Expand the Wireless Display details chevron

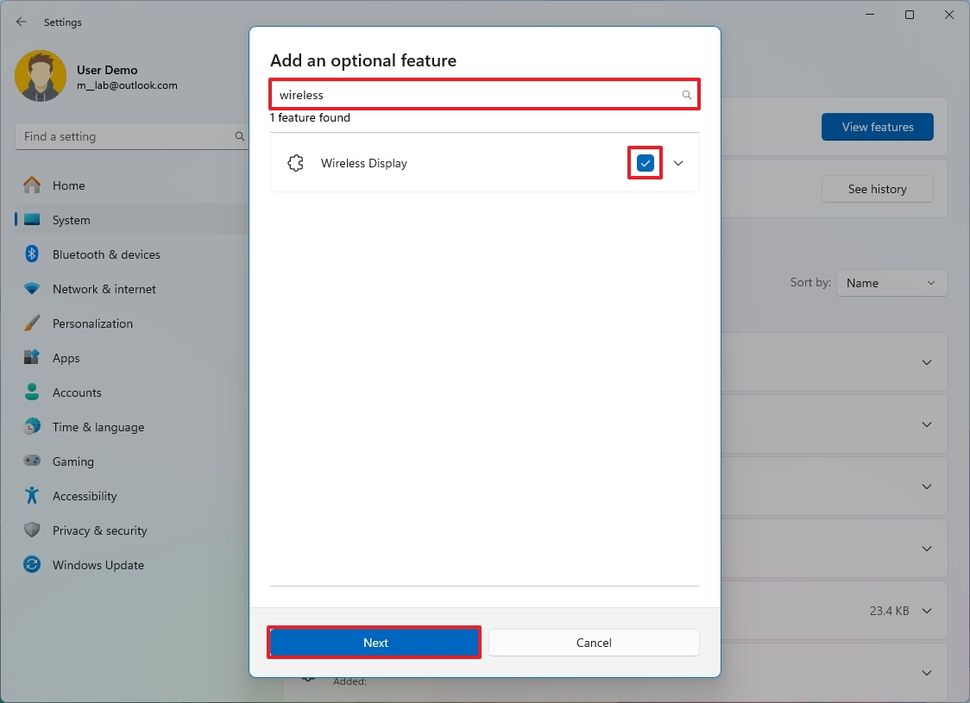[678, 162]
